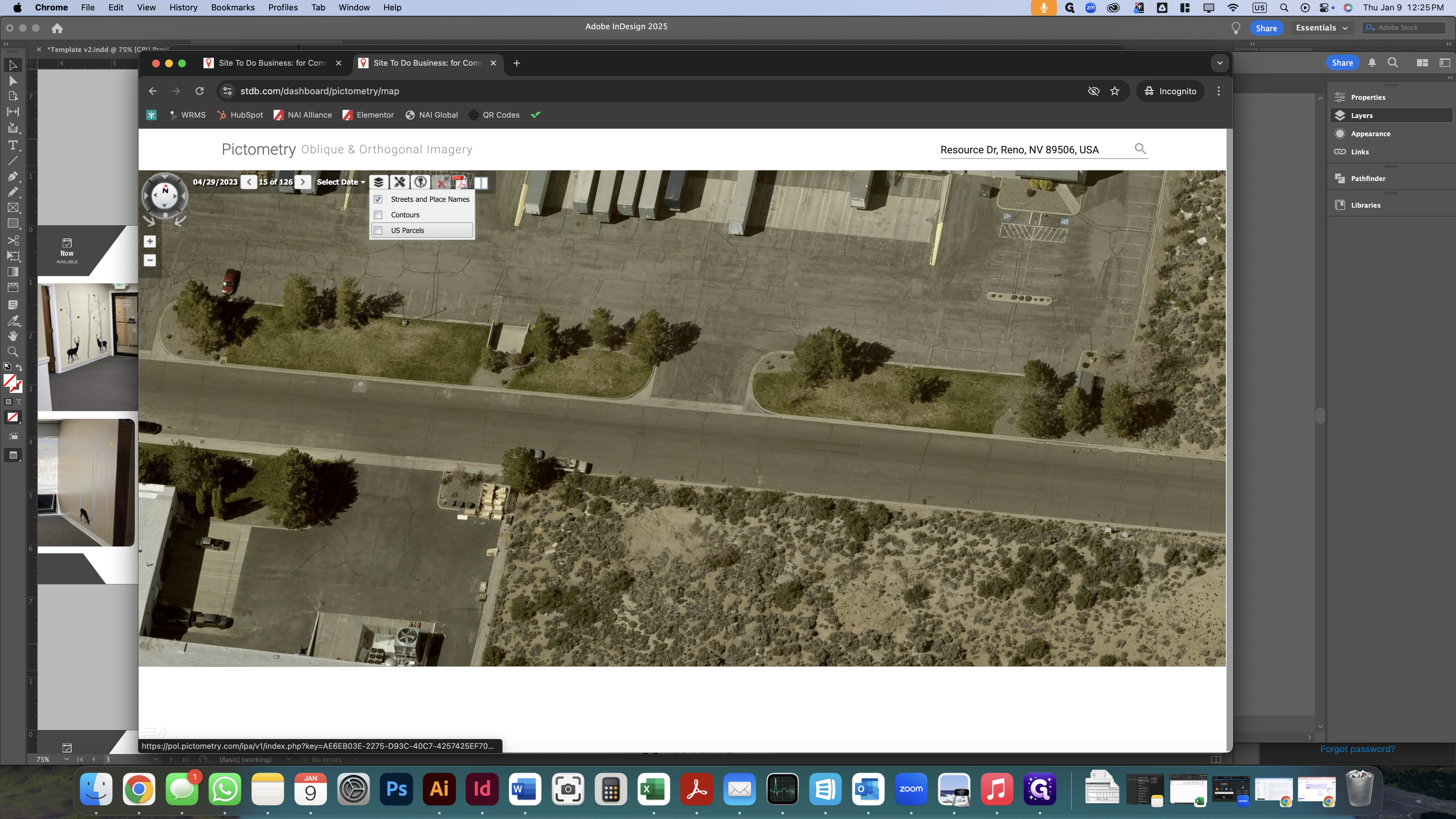
Task: Go to the next image arrow button
Action: 303,182
